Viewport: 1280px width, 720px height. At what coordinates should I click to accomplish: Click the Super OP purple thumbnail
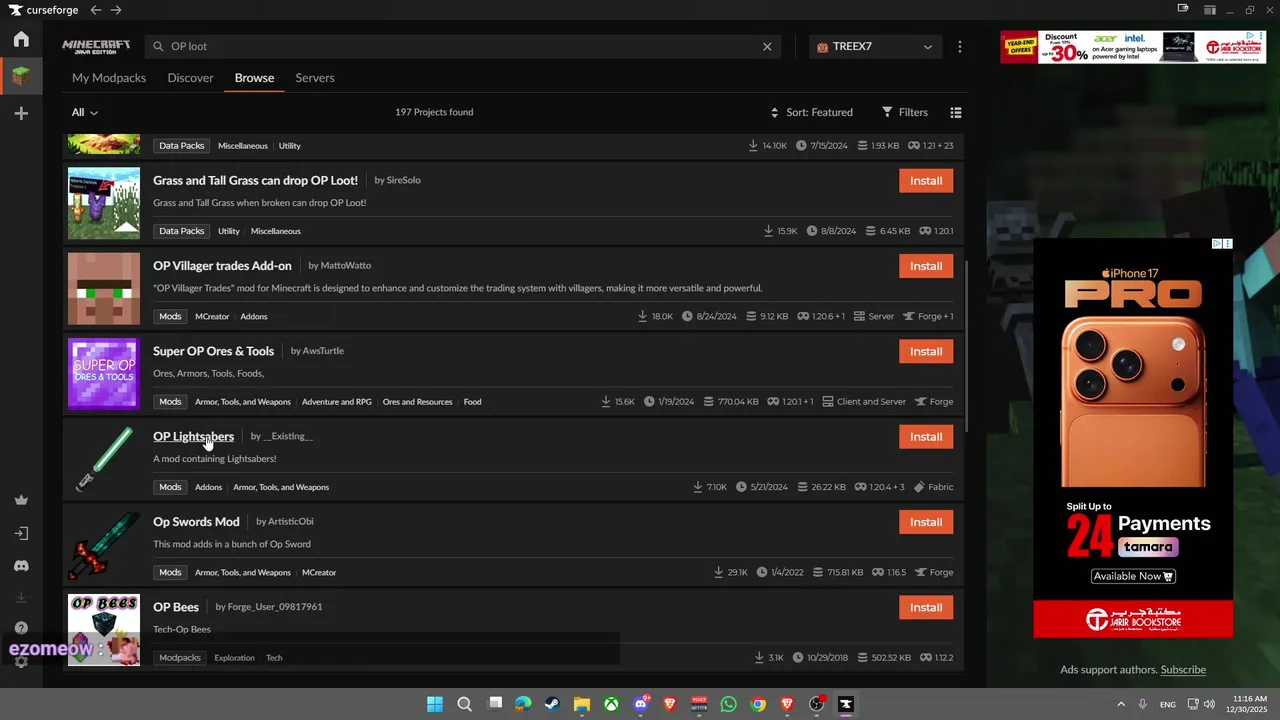coord(104,374)
